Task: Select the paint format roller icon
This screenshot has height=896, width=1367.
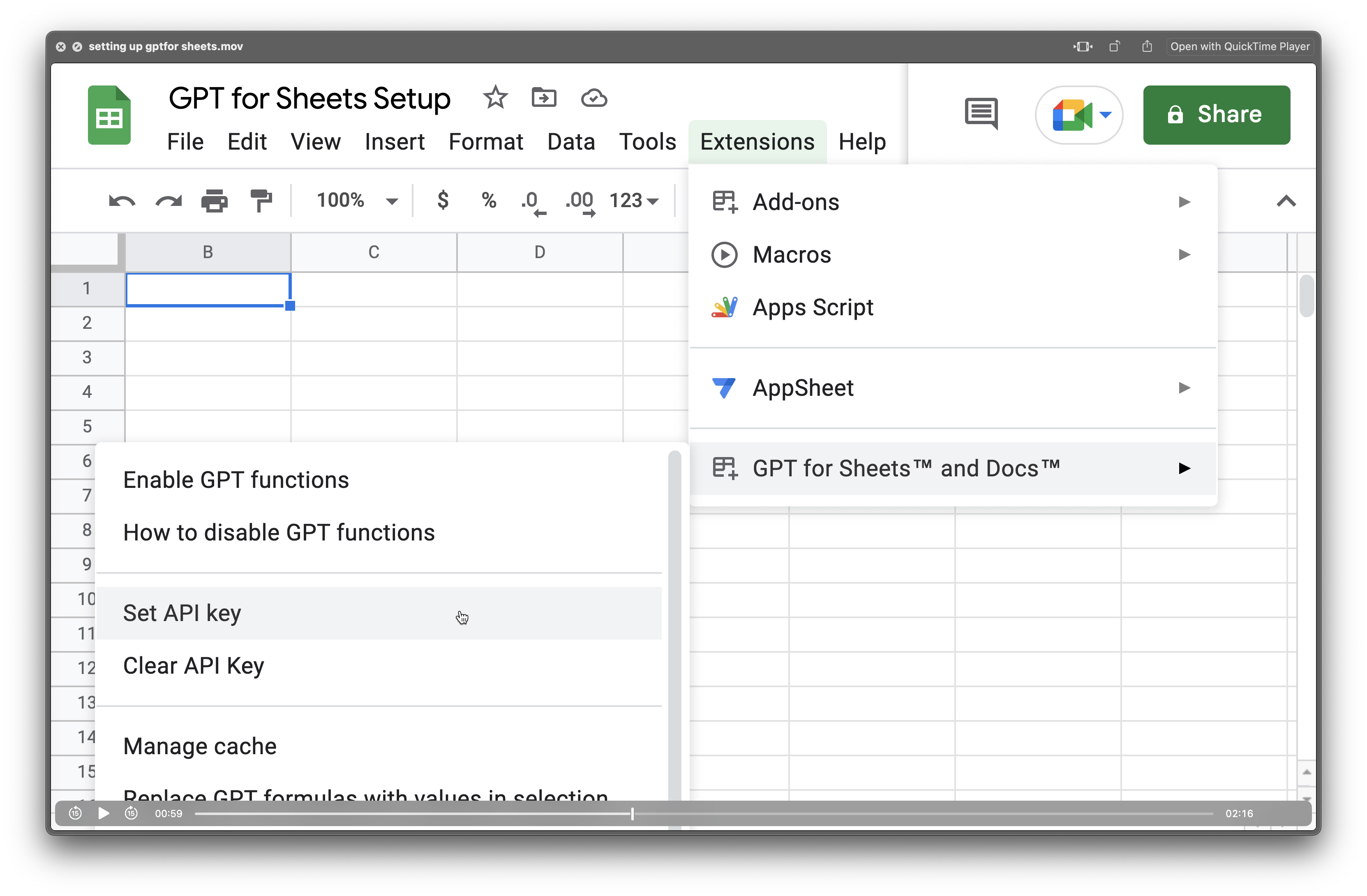Action: pyautogui.click(x=261, y=201)
